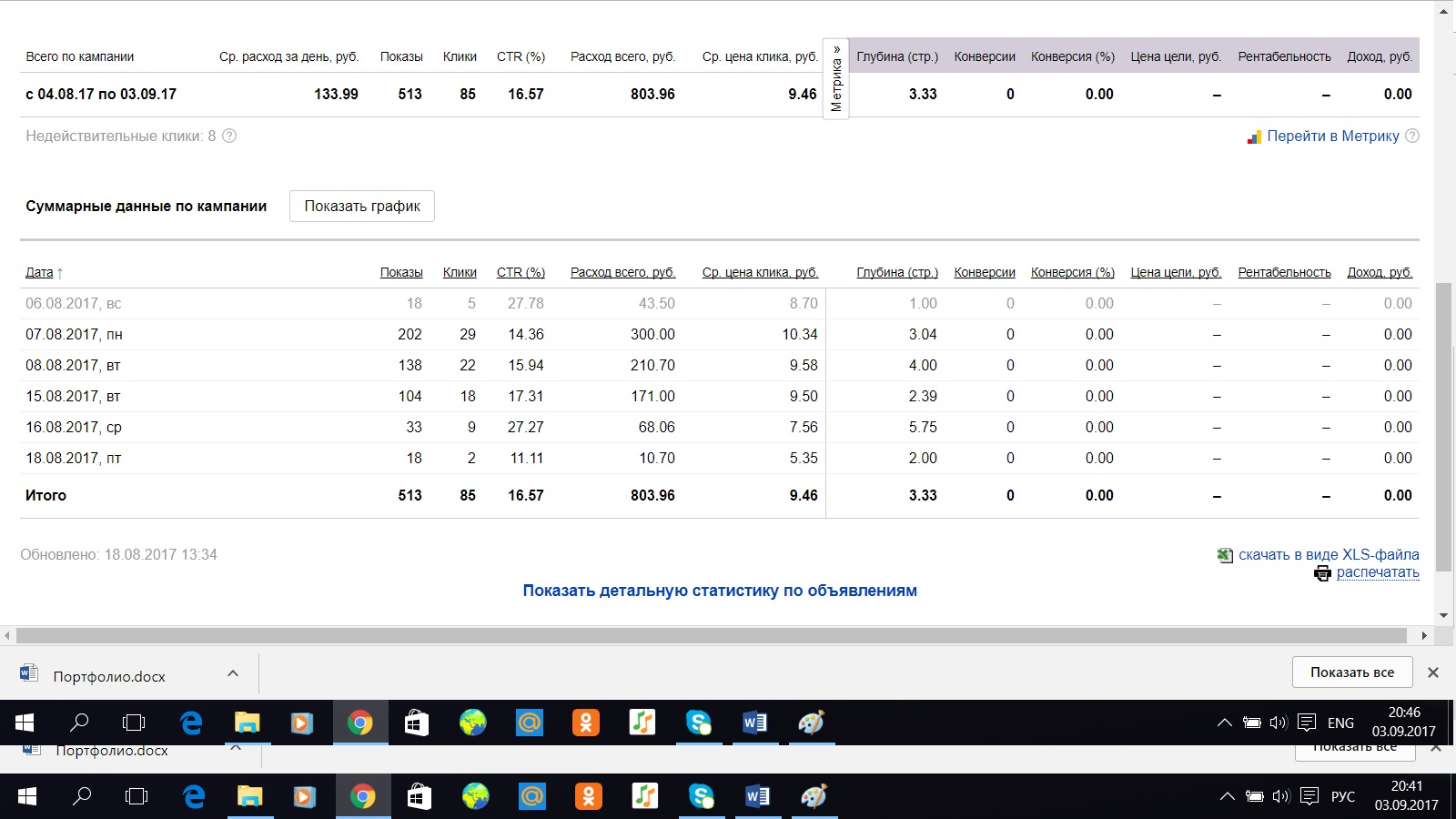This screenshot has height=819, width=1456.
Task: Click the globe icon in the ENG taskbar
Action: coord(473,723)
